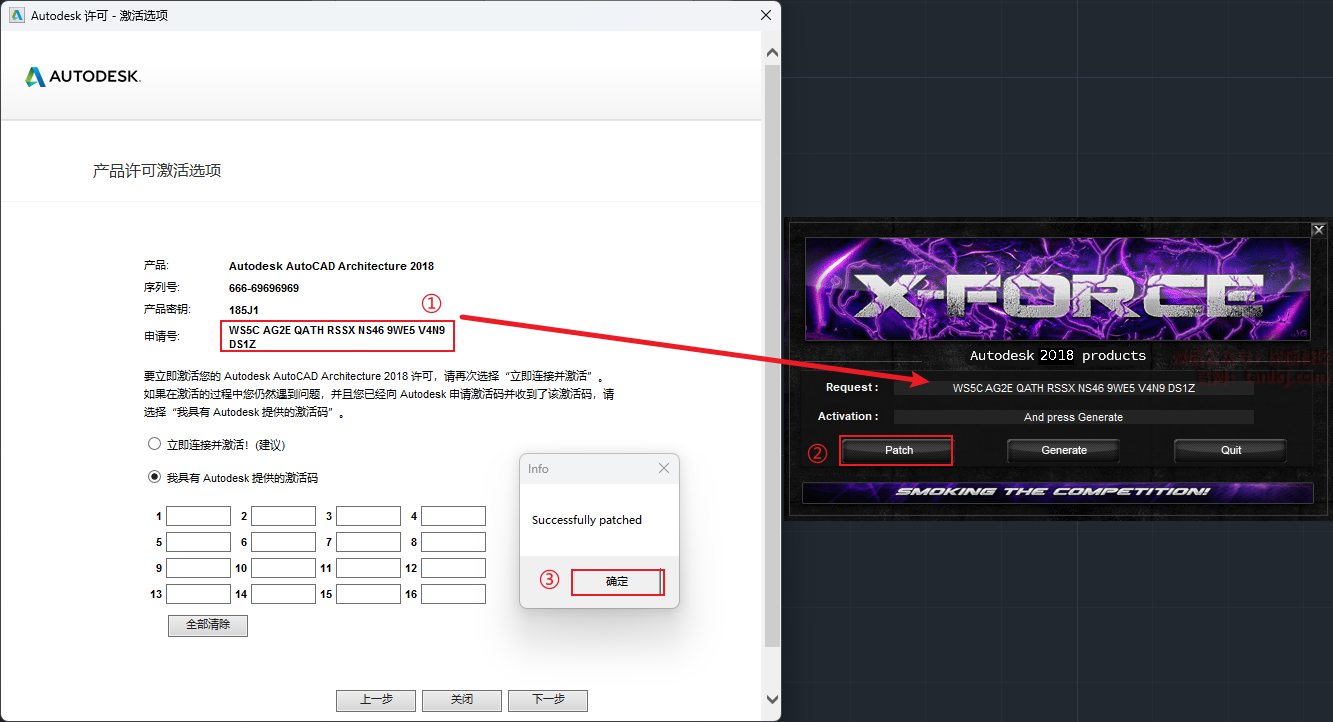Click the Autodesk 2018 products label
The image size is (1333, 722).
point(1058,355)
